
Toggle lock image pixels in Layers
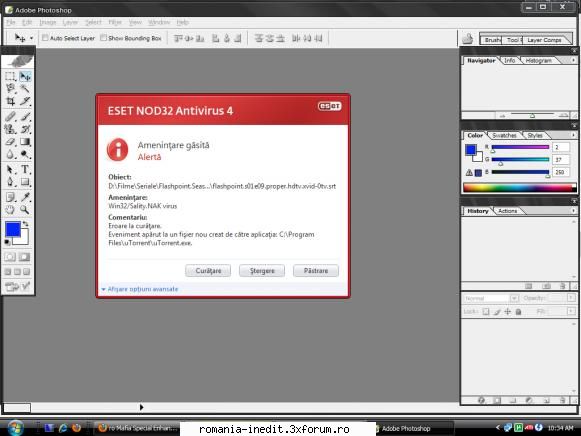(497, 312)
